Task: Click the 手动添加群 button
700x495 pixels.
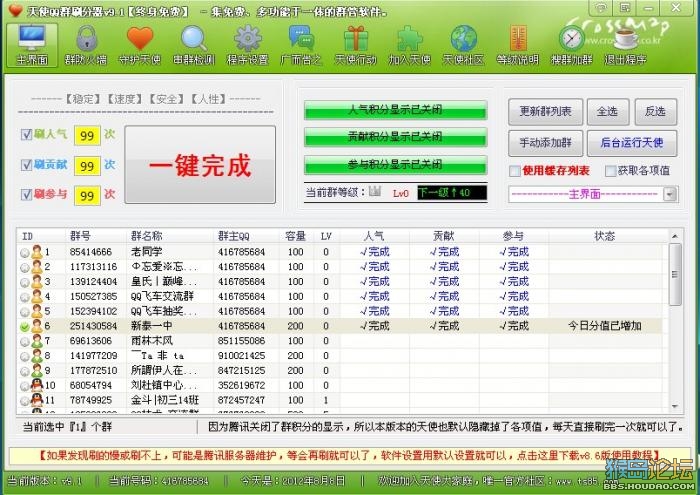Action: [546, 143]
